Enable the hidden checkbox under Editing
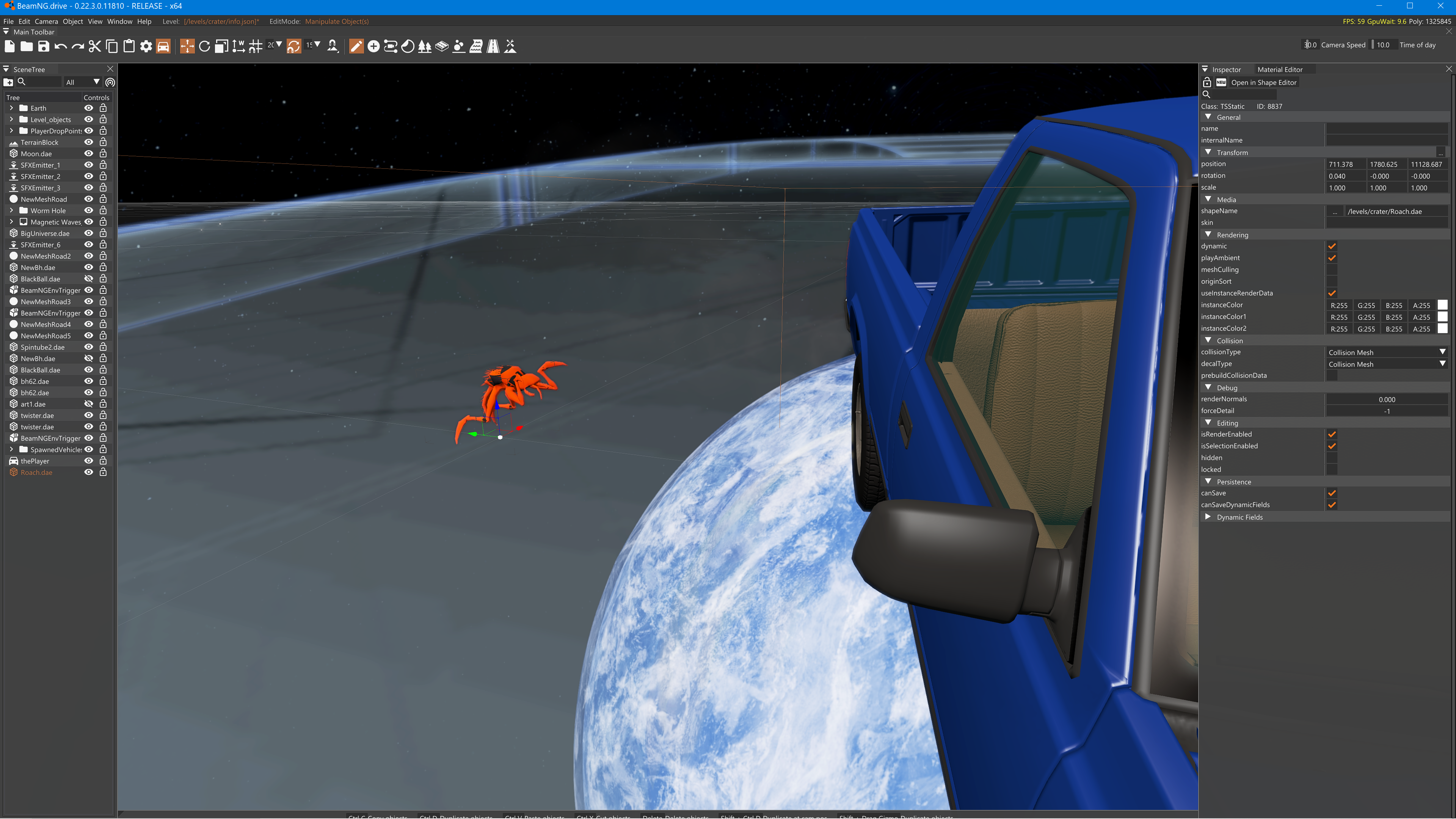Screen dimensions: 1456x819 [1332, 458]
